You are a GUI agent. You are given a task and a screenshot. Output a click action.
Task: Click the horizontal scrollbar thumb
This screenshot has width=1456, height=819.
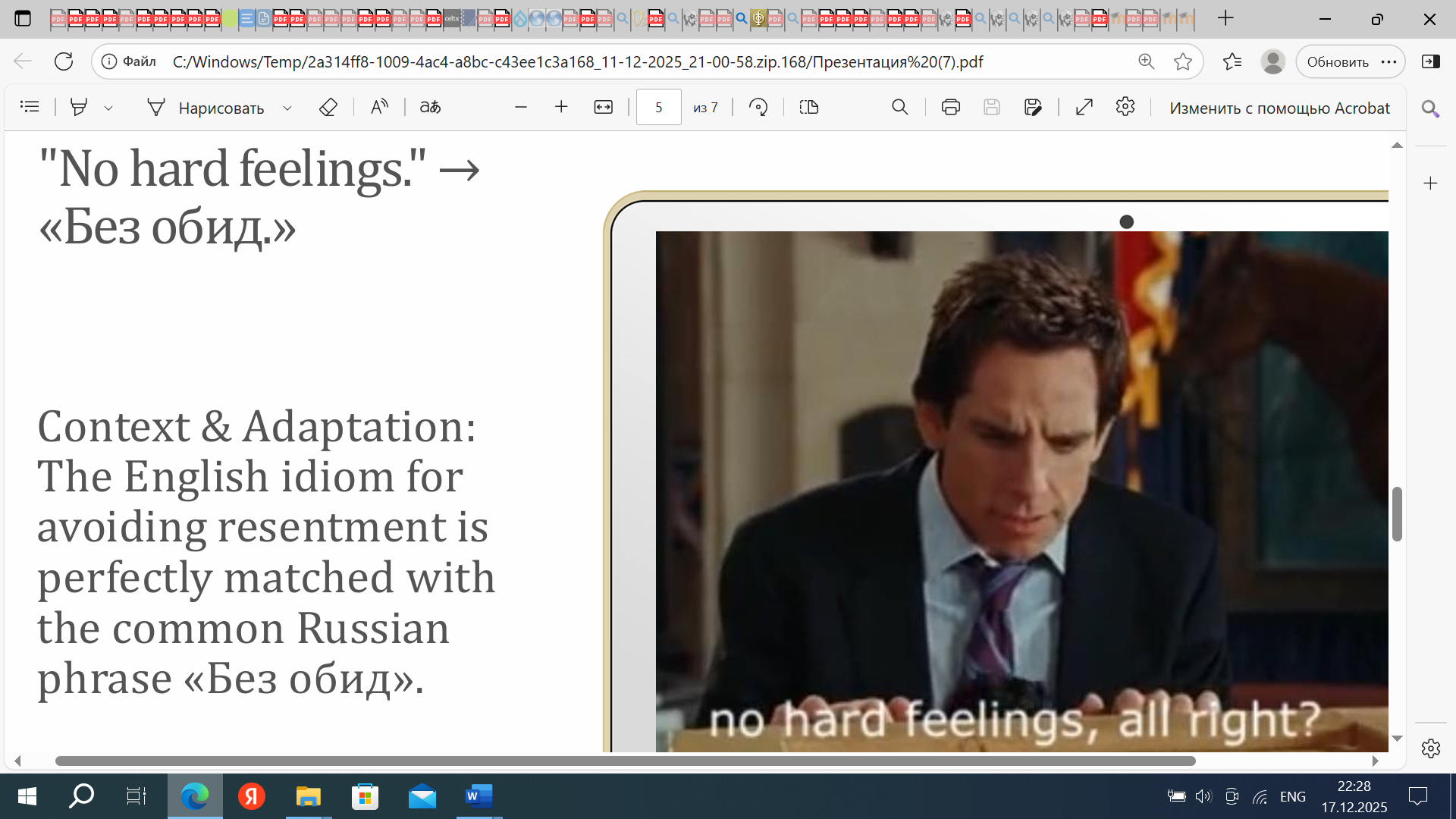(625, 761)
